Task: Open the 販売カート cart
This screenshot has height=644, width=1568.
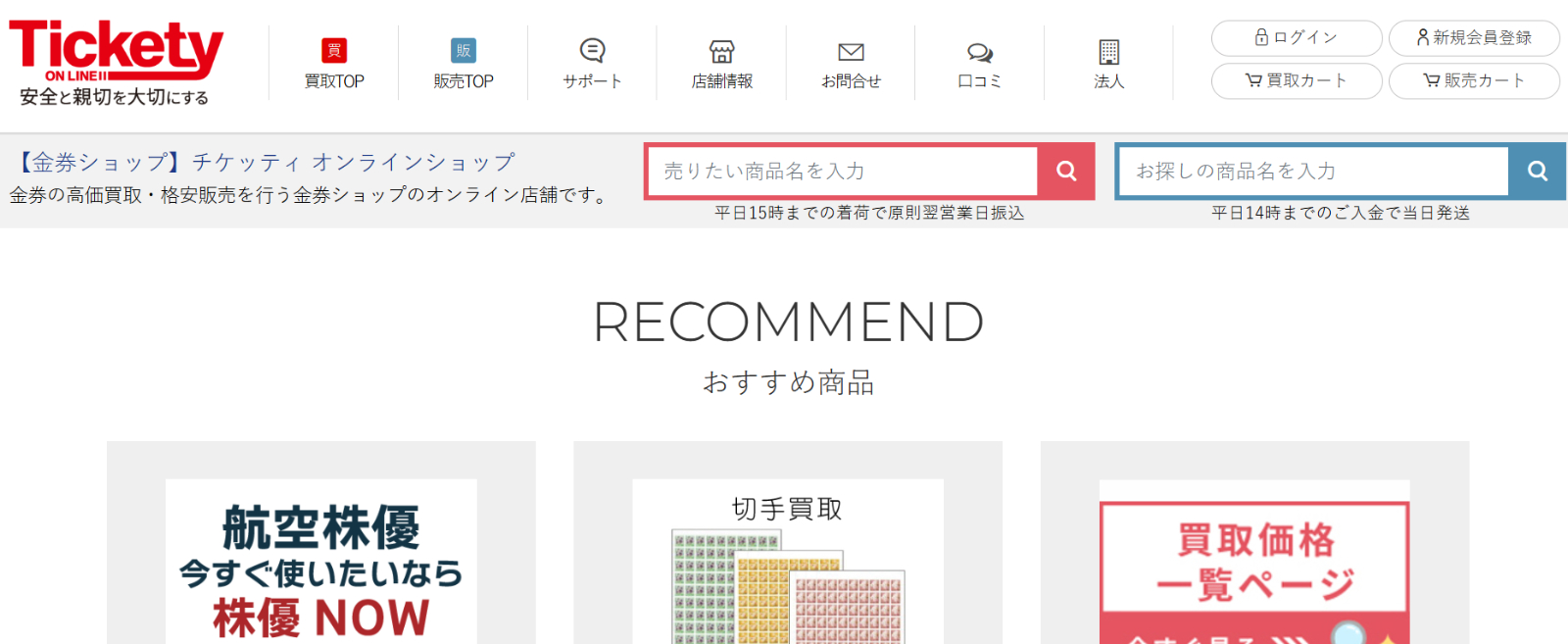Action: point(1473,81)
